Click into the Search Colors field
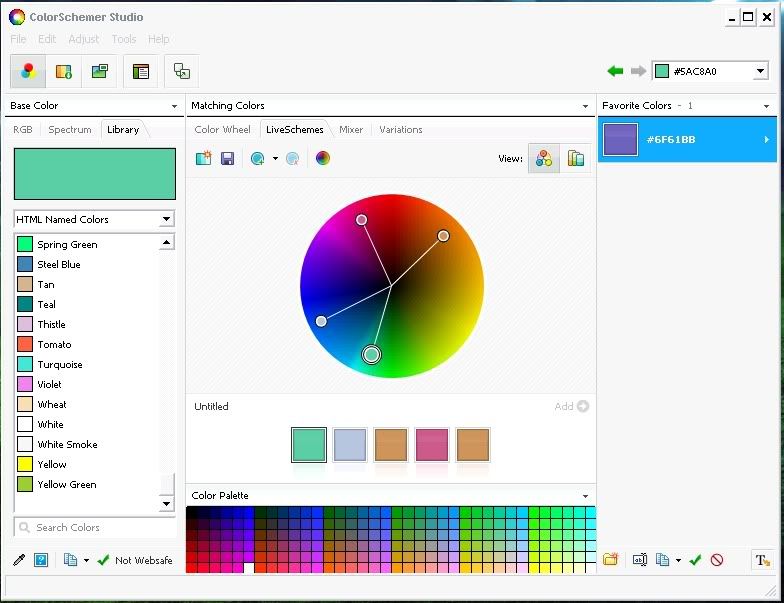The width and height of the screenshot is (784, 603). coord(95,527)
